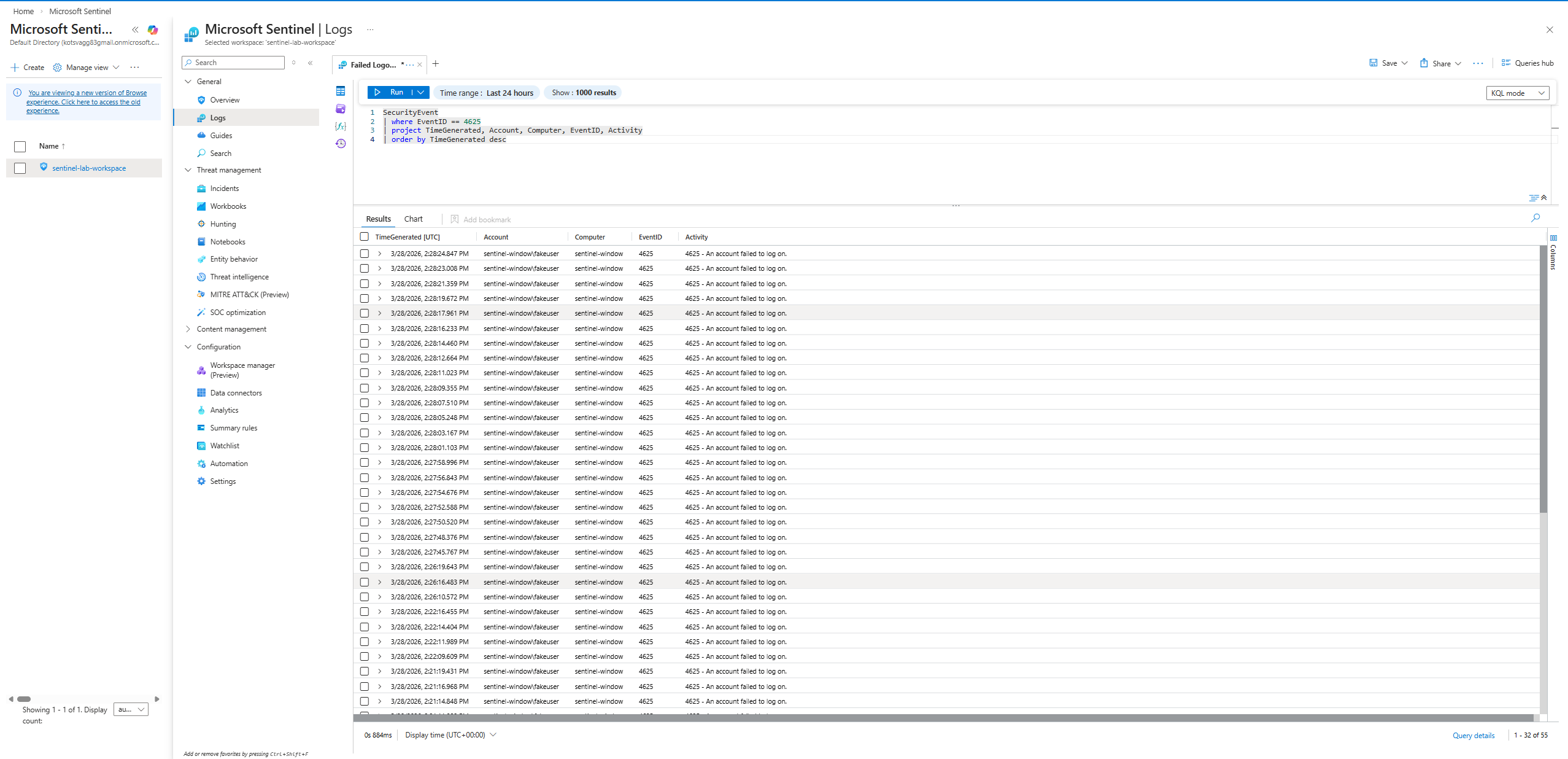
Task: Tick the select-all checkbox beside TimeGenerated header
Action: (365, 237)
